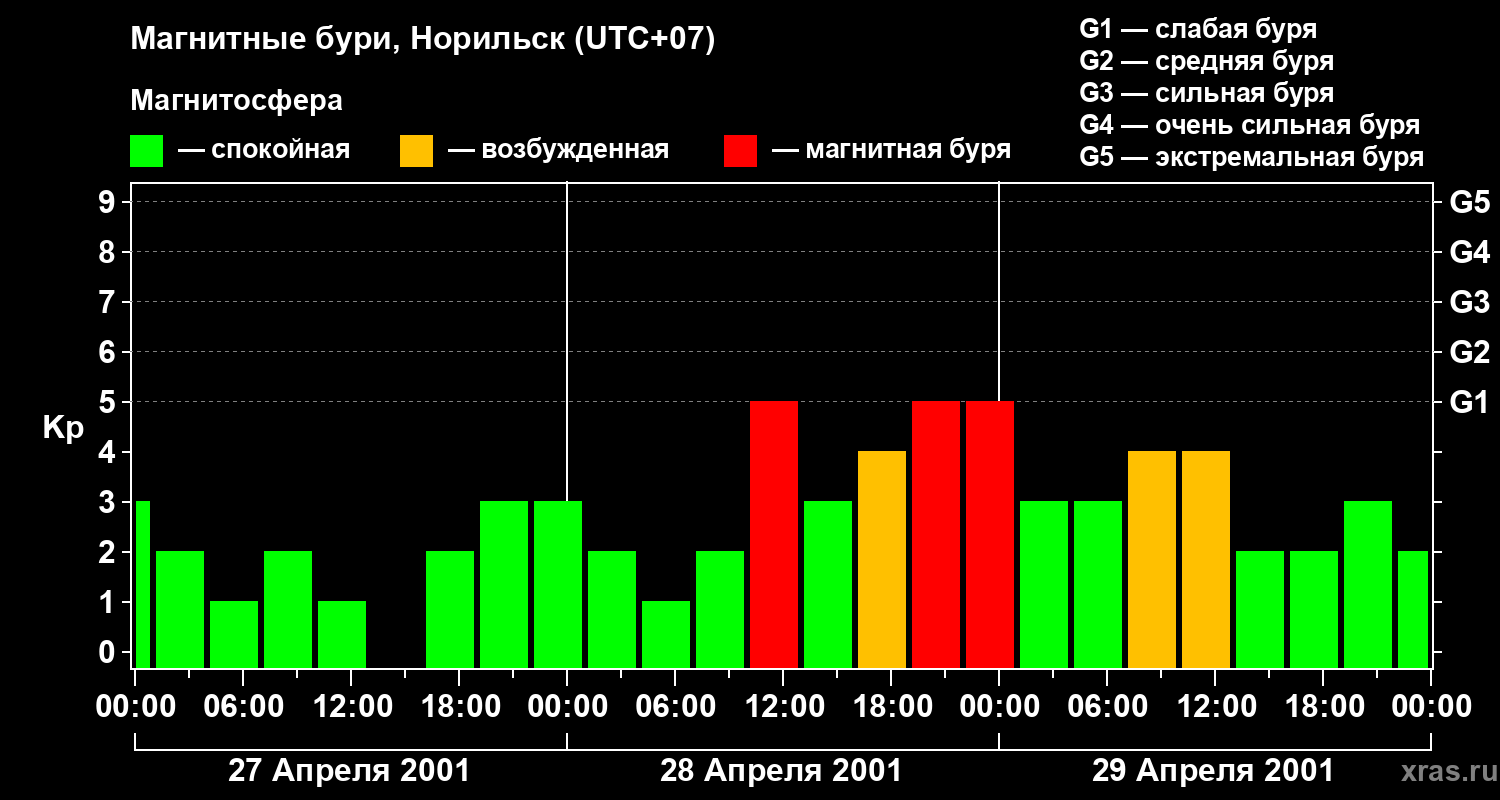The width and height of the screenshot is (1500, 800).
Task: Click 'G5 — экстремальная буря' description
Action: [1252, 157]
